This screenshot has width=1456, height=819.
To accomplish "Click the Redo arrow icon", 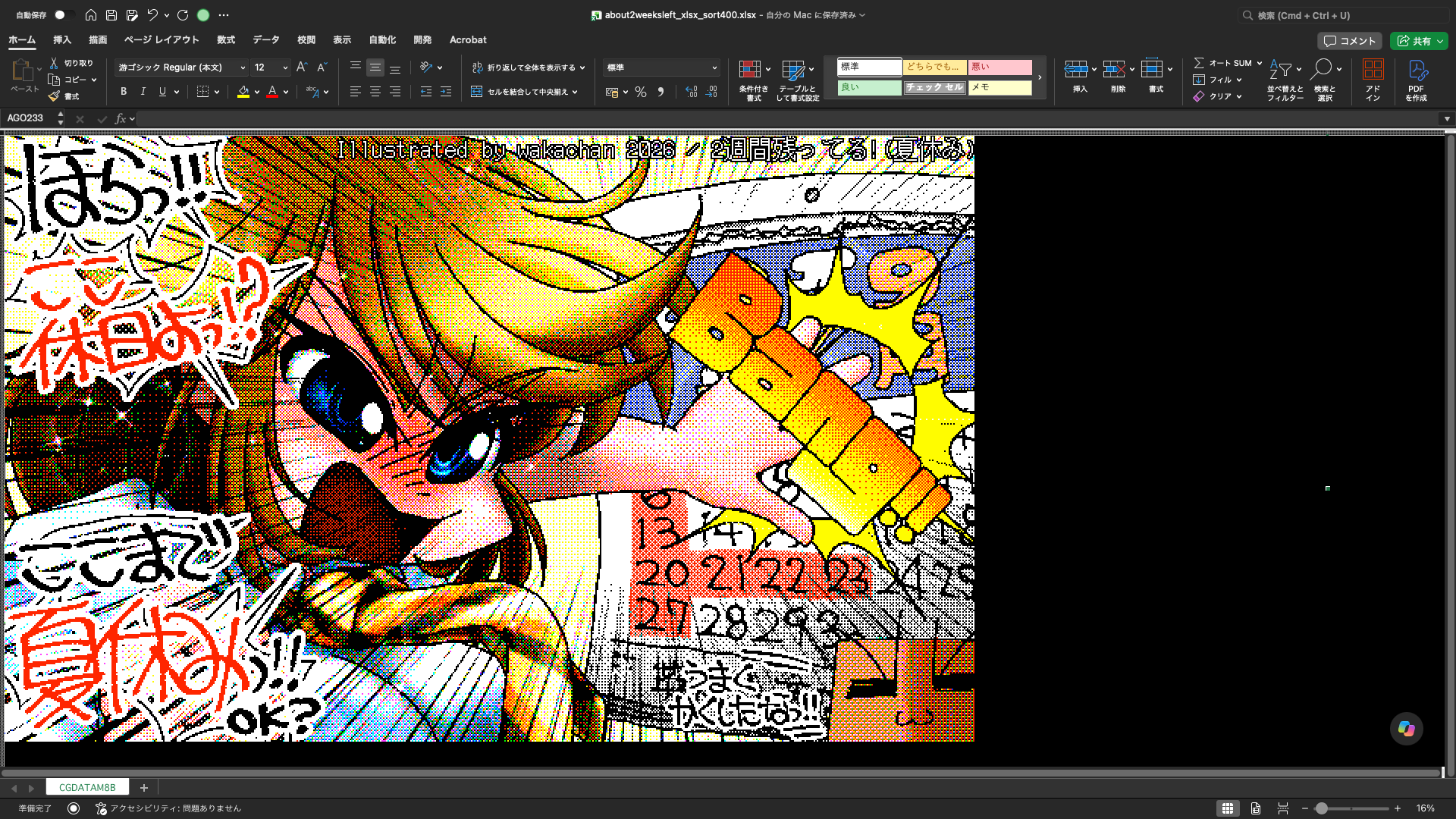I will tap(183, 15).
